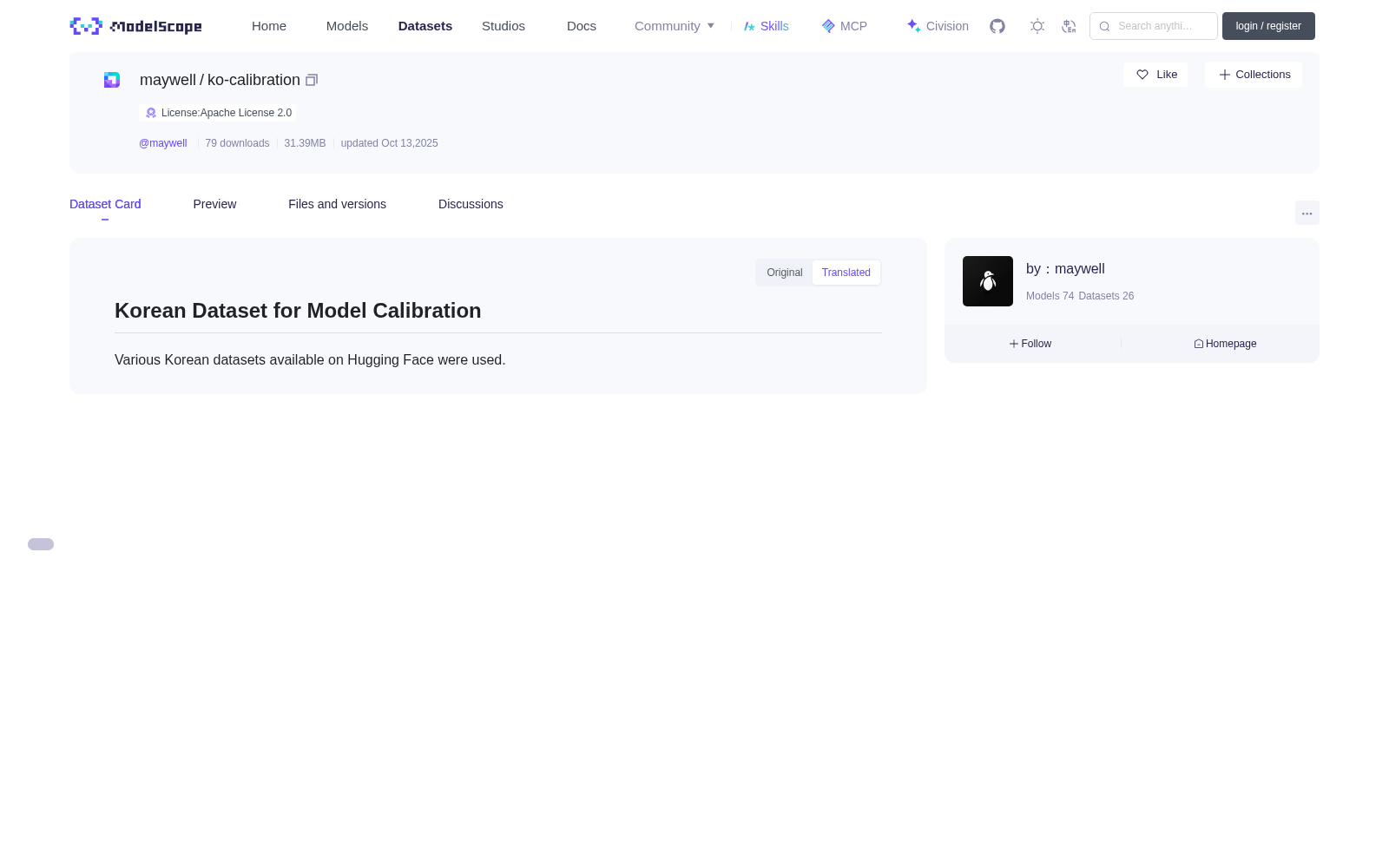Expand the Community dropdown menu
Viewport: 1389px width, 868px height.
(675, 26)
